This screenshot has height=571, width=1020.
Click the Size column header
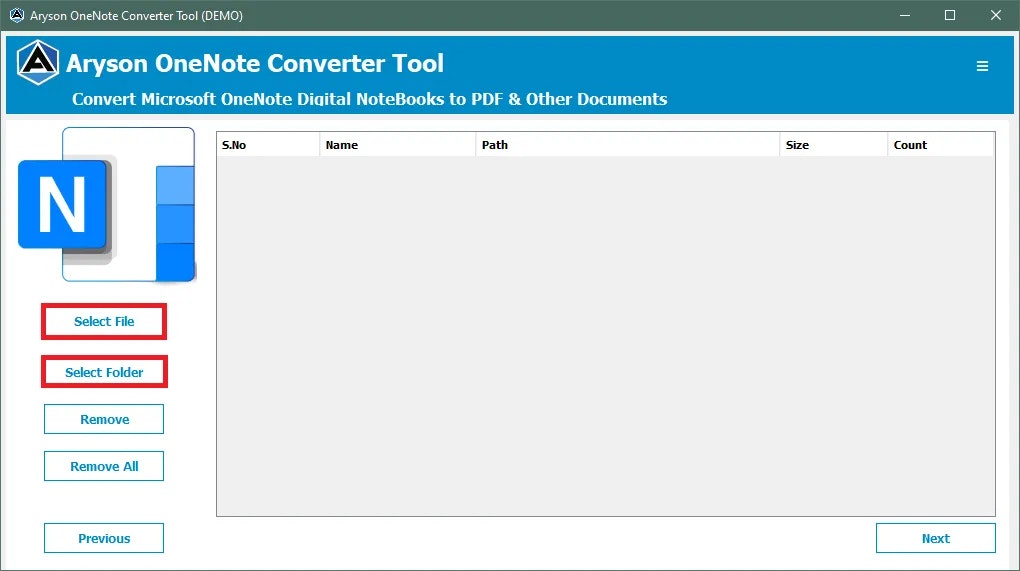click(833, 145)
